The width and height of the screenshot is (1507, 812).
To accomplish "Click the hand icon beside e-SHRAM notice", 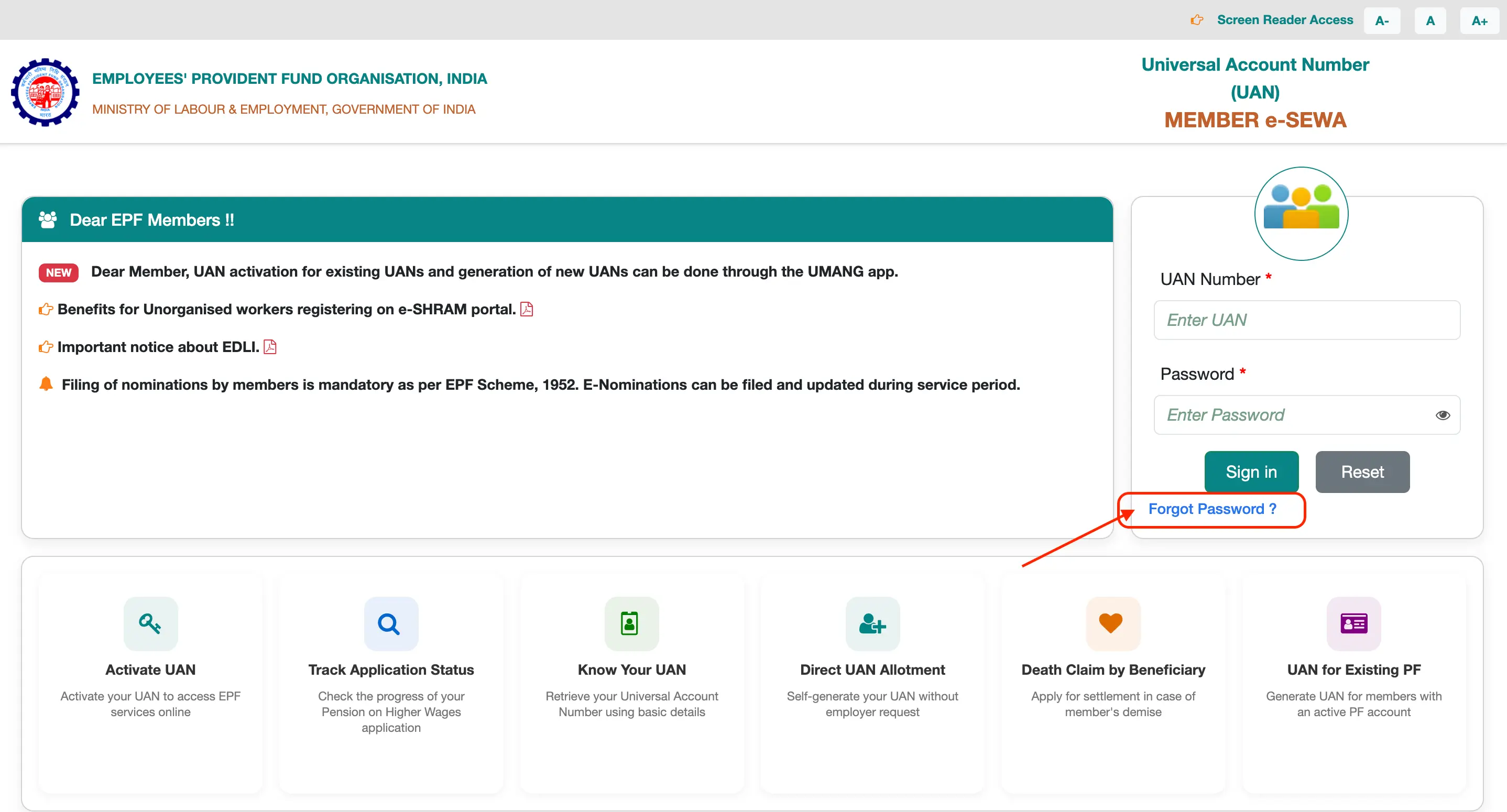I will (x=46, y=309).
